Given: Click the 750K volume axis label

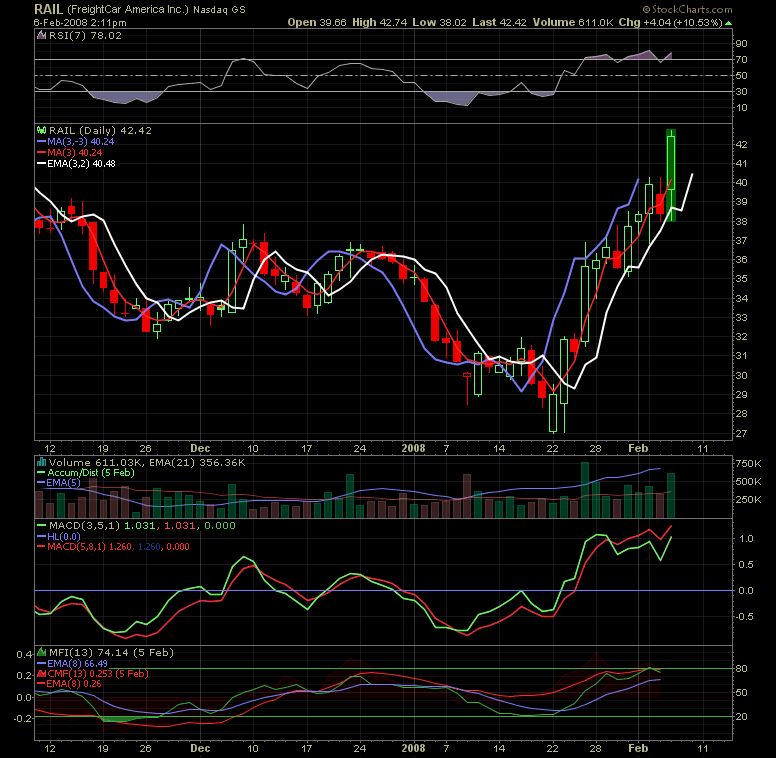Looking at the screenshot, I should coord(748,464).
